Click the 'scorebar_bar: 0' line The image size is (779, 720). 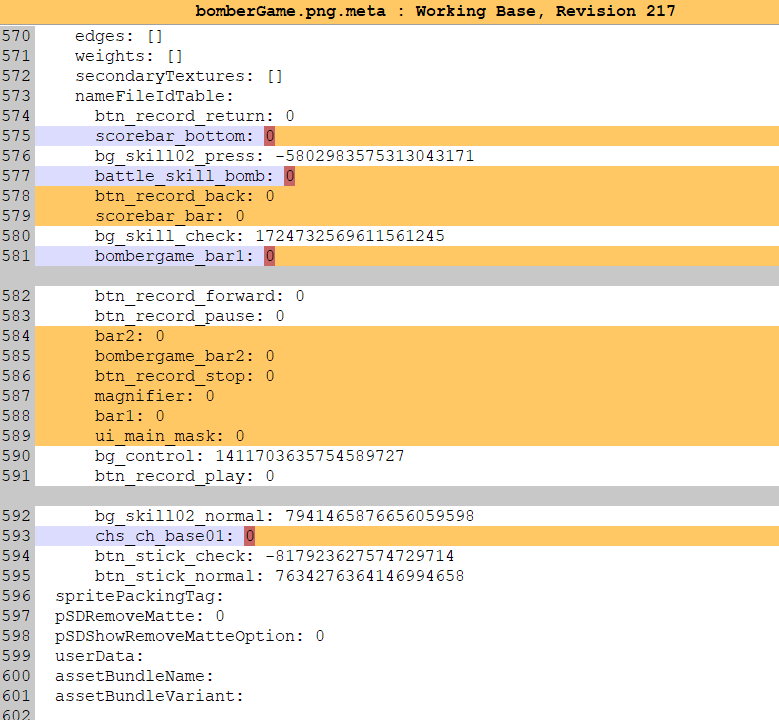point(169,216)
